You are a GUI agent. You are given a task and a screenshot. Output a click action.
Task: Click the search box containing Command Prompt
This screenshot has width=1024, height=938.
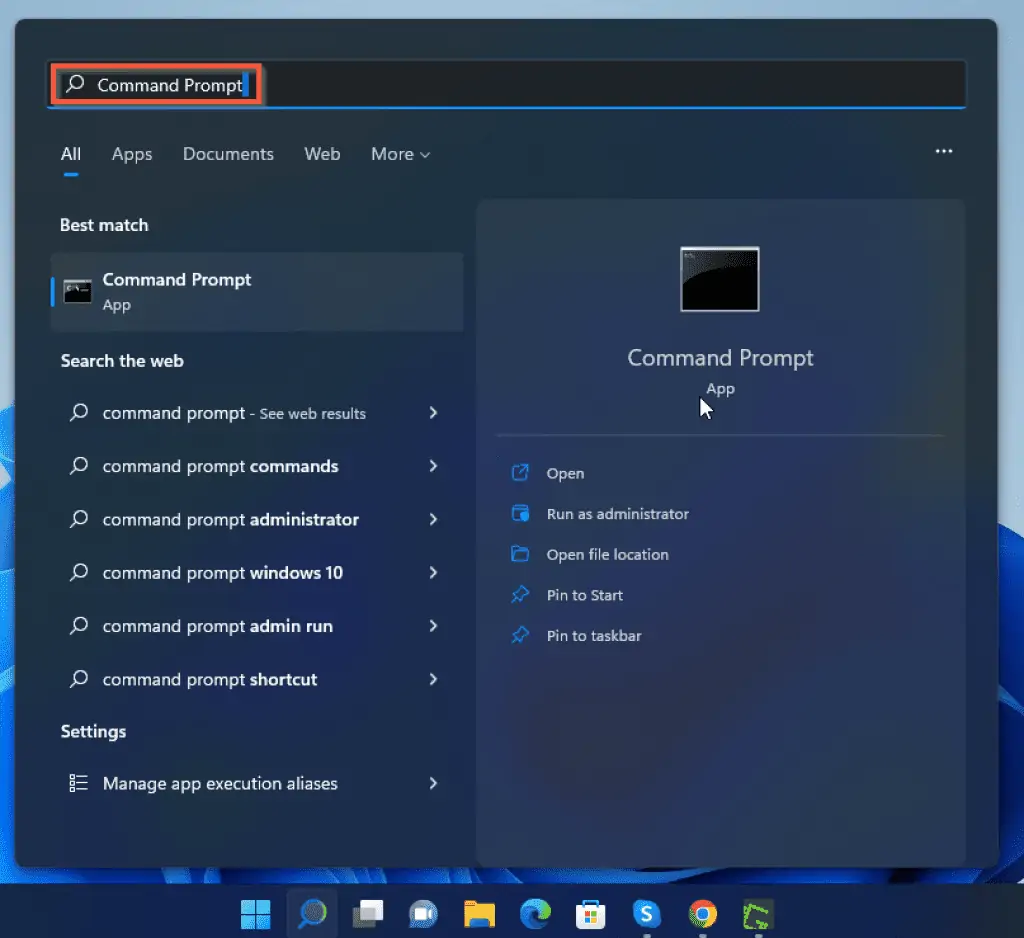506,84
